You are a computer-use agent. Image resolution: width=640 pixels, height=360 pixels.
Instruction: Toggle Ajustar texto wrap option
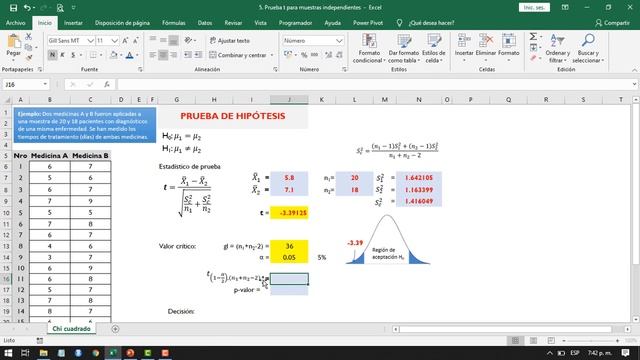pos(229,40)
